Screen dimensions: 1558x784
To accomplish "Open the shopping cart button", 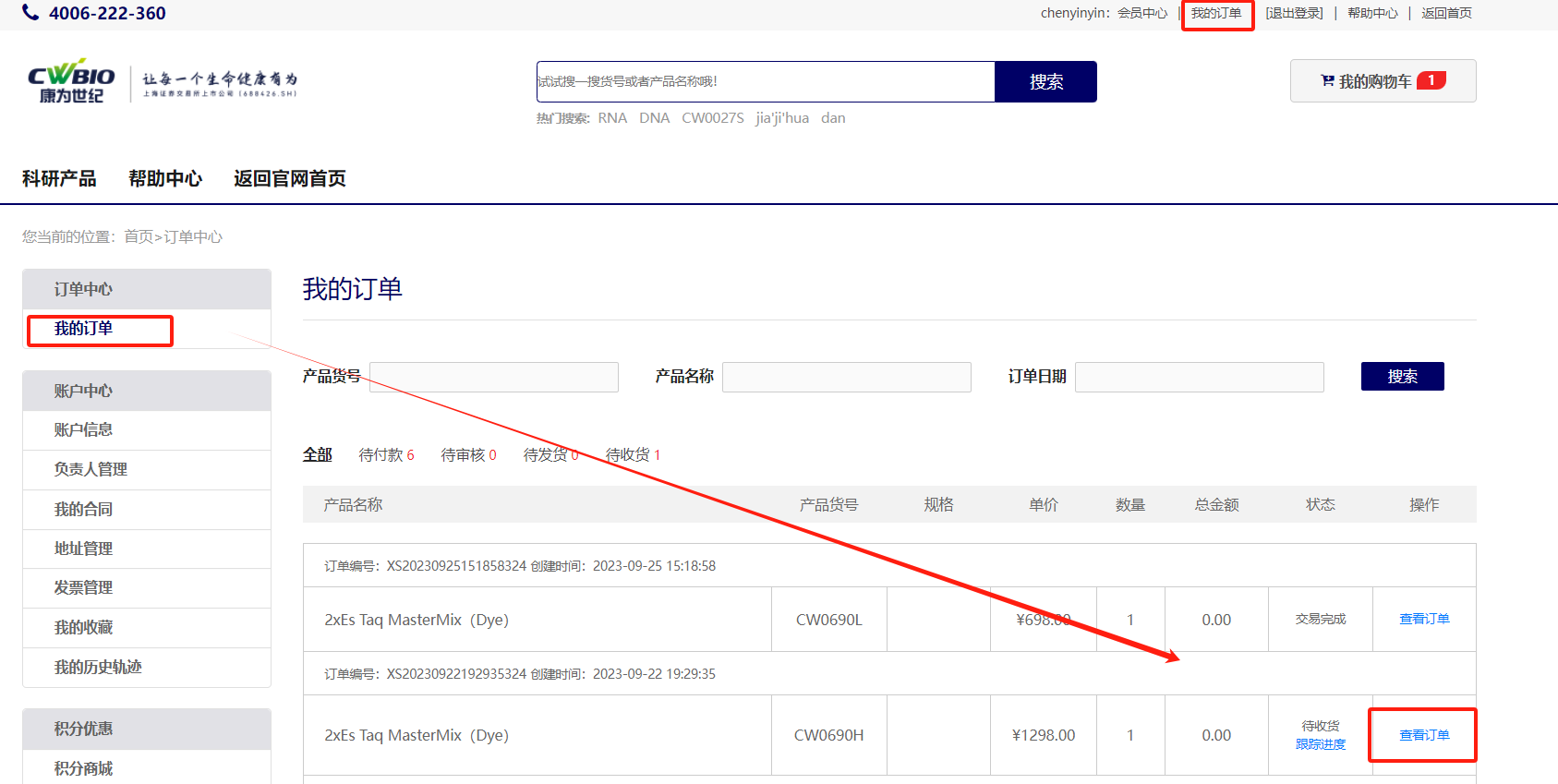I will click(x=1382, y=81).
